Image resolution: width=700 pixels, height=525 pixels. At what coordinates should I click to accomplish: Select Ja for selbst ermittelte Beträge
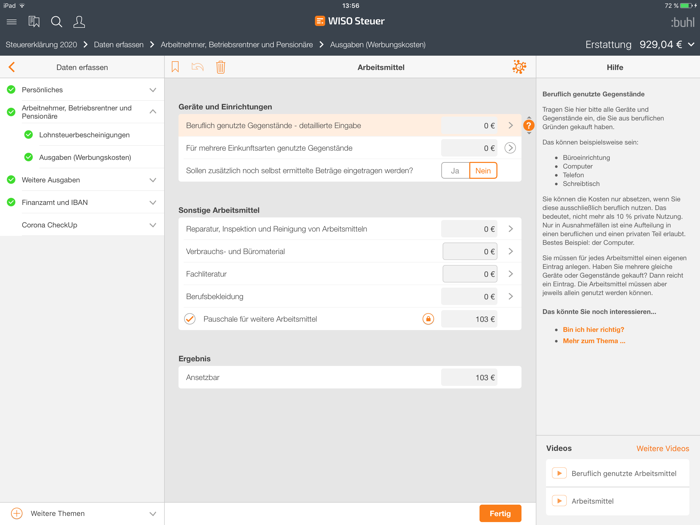click(x=455, y=171)
